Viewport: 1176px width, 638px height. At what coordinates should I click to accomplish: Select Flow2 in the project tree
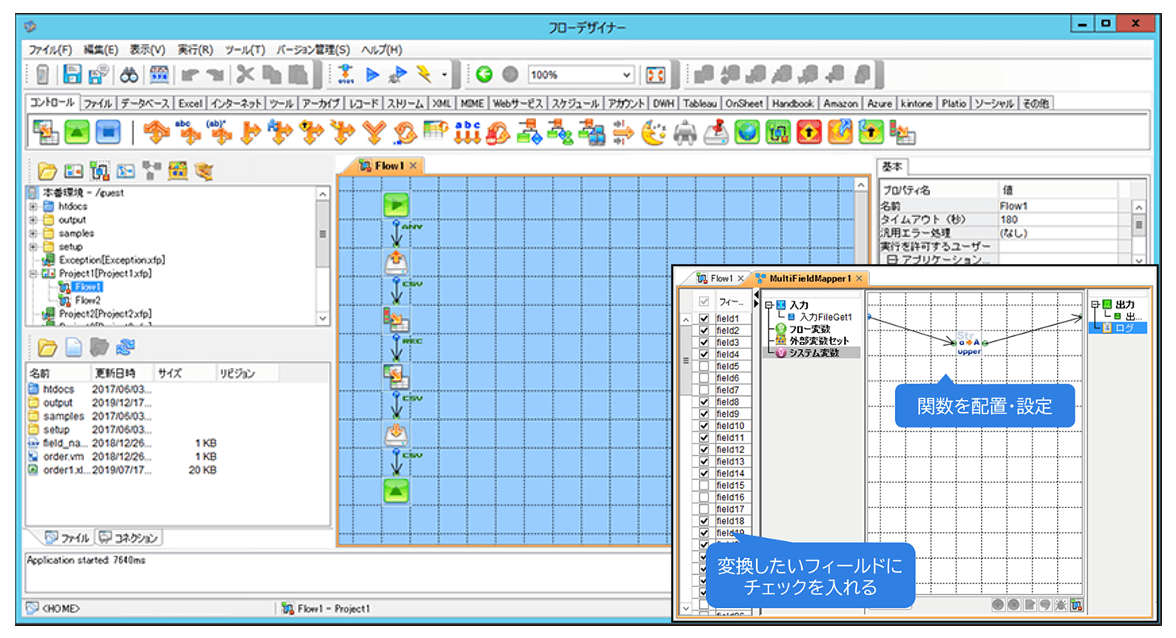(87, 300)
